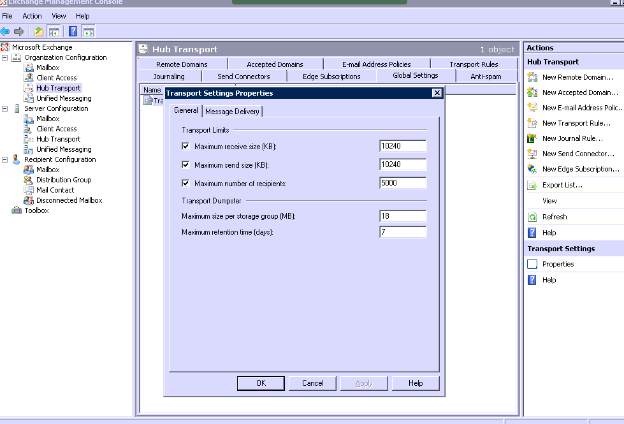Screen dimensions: 624x424
Task: Toggle Maximum send size checkbox
Action: coord(185,164)
